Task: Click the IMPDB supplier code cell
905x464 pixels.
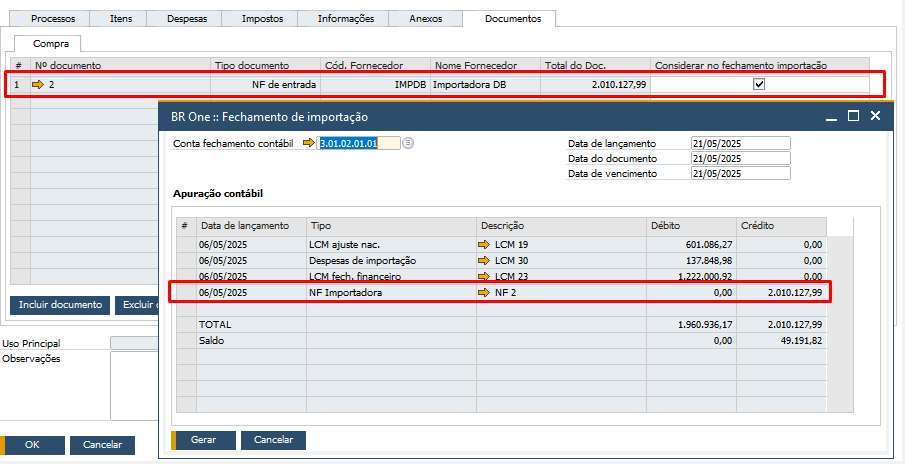Action: click(375, 85)
